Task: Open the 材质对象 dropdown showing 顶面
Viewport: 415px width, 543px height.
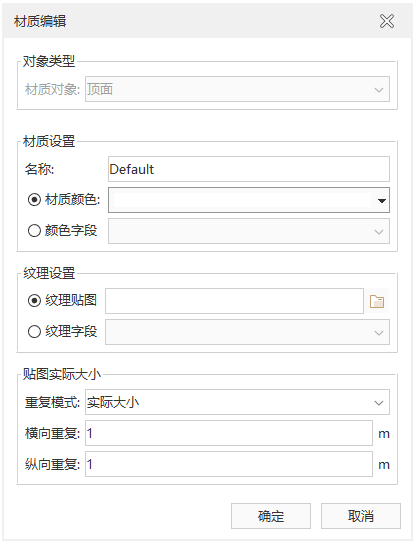Action: pos(237,89)
